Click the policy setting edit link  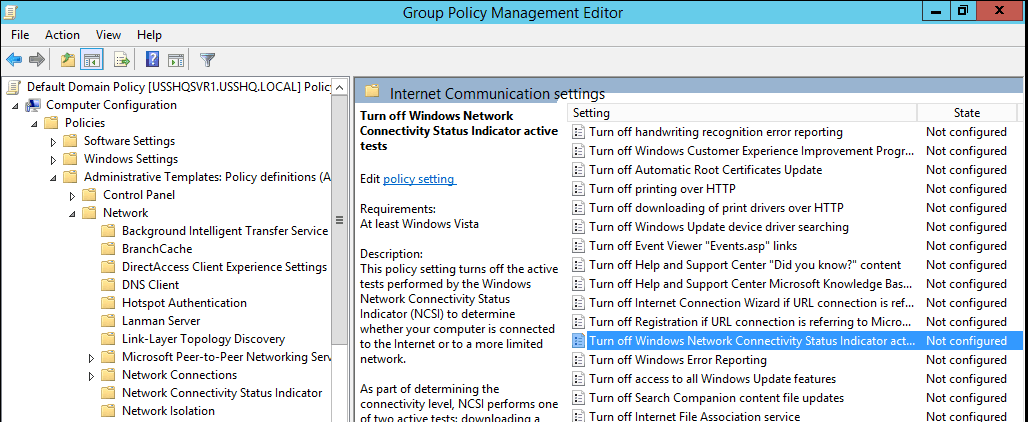tap(420, 179)
